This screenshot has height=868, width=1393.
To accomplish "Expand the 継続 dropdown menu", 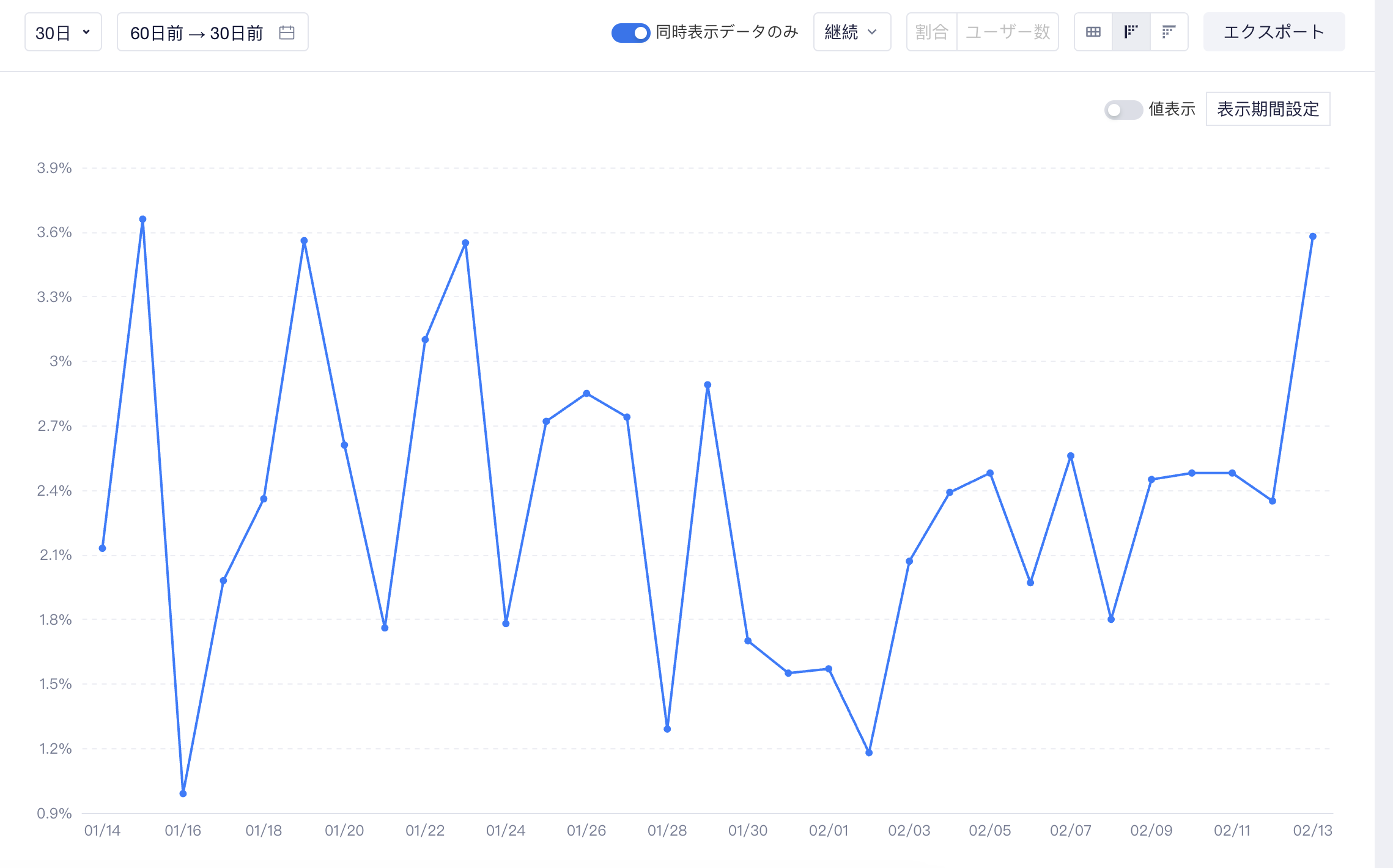I will point(852,32).
